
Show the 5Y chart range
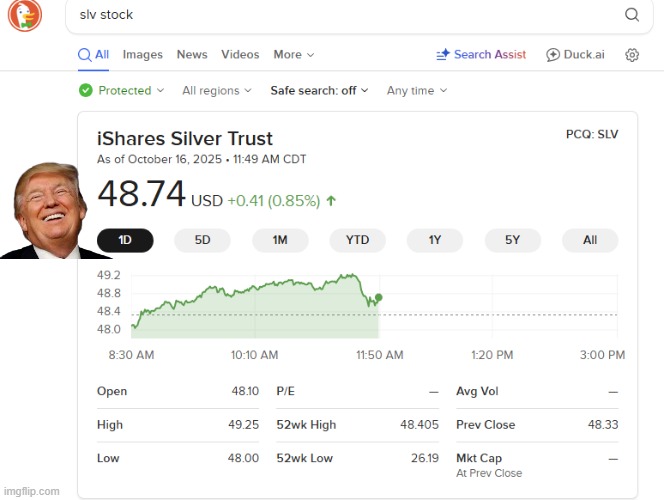(512, 240)
